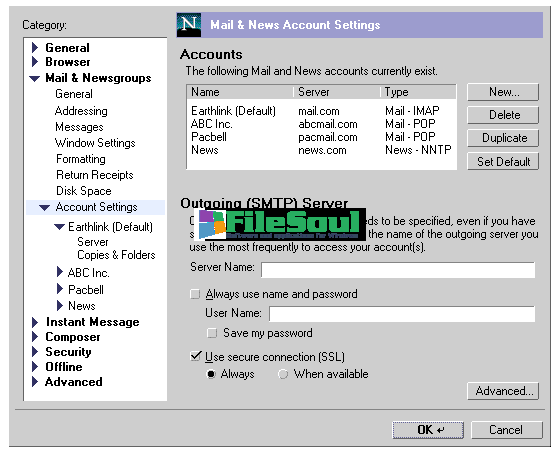The height and width of the screenshot is (450, 560).
Task: Click the FileSoul watermark logo
Action: click(280, 224)
